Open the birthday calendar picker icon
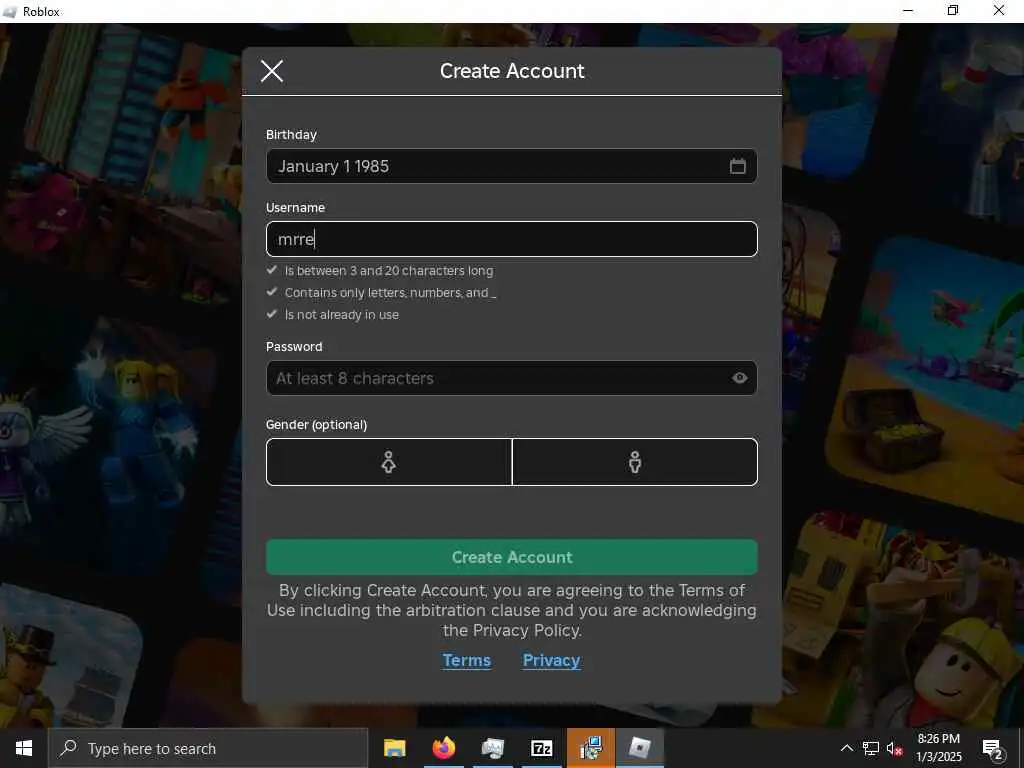This screenshot has width=1024, height=768. point(737,166)
